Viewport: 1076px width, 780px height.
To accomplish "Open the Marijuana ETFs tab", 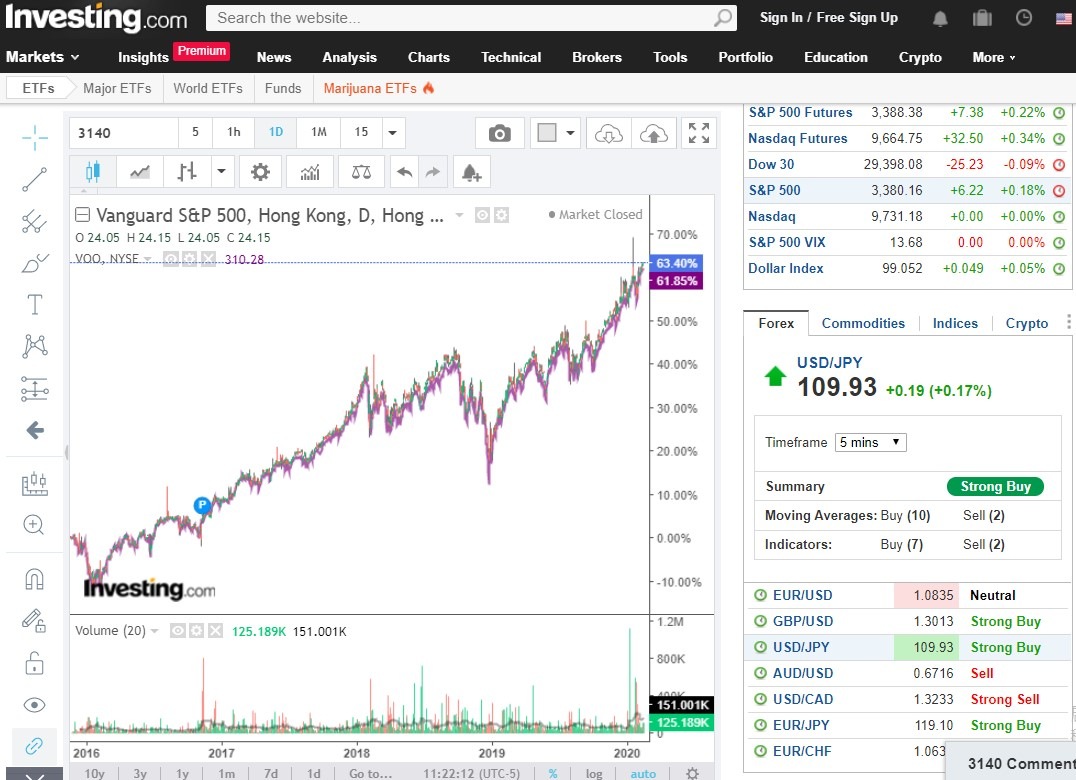I will click(x=379, y=88).
